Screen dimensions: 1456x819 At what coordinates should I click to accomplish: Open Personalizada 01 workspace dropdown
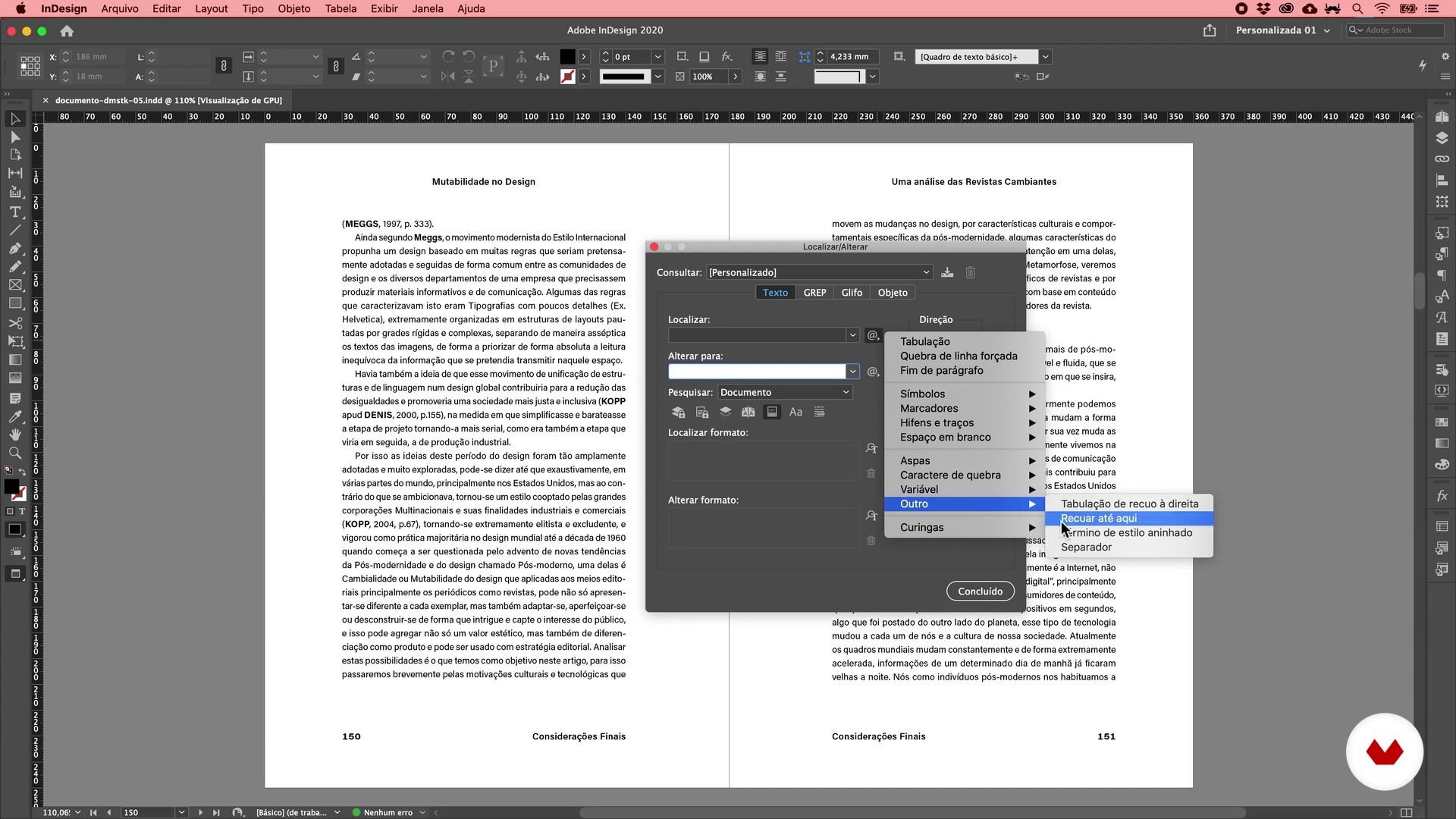[x=1282, y=30]
